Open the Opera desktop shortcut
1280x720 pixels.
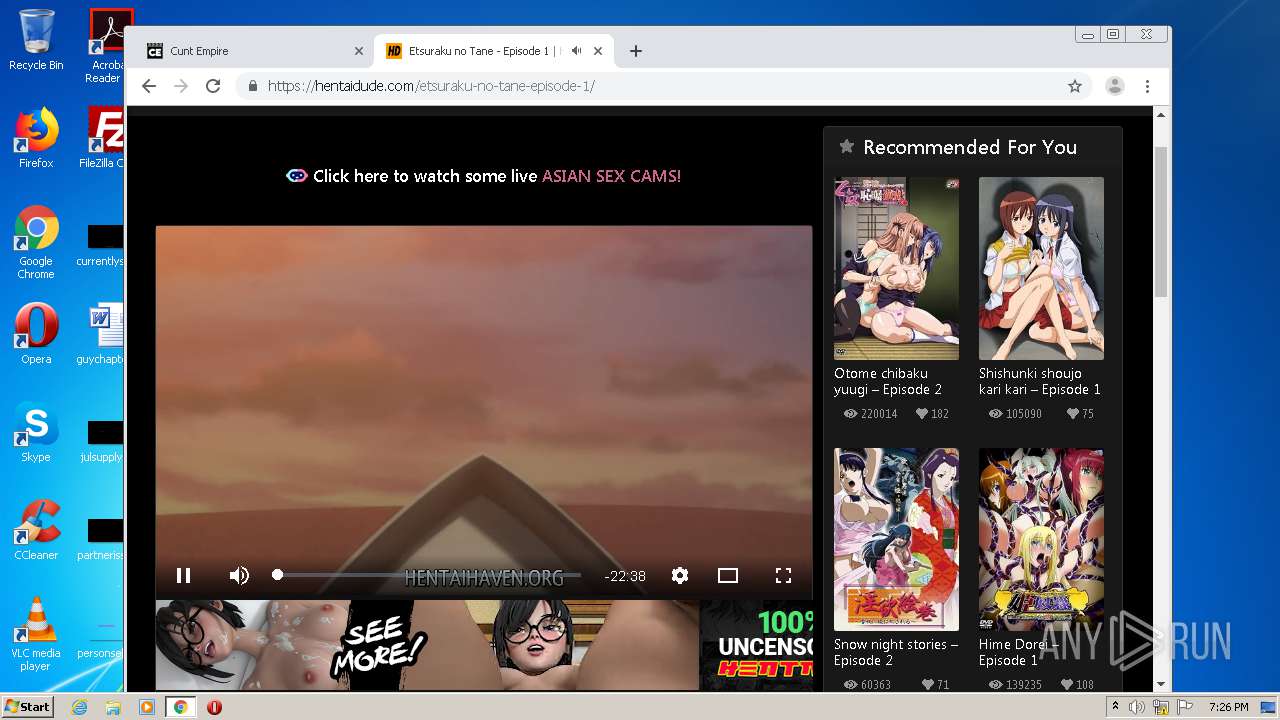tap(36, 334)
